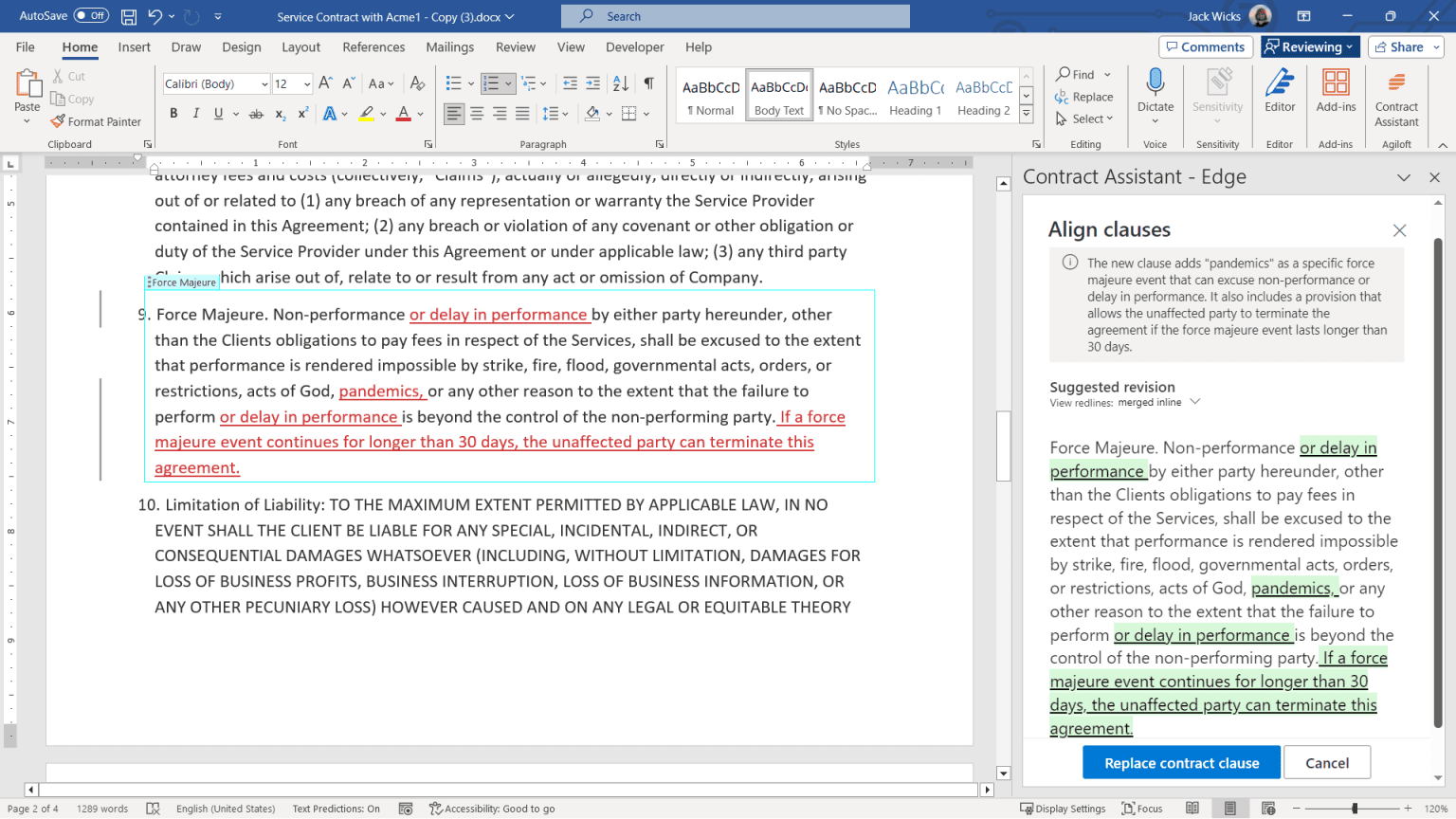This screenshot has width=1456, height=819.
Task: Show paragraph marks with pilcrow icon
Action: click(649, 83)
